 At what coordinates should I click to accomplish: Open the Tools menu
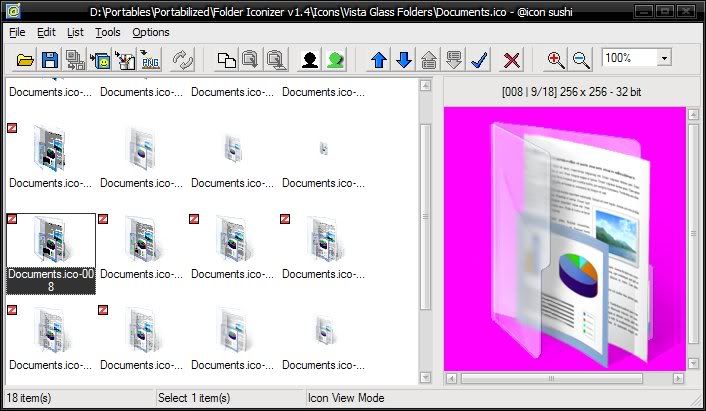107,32
